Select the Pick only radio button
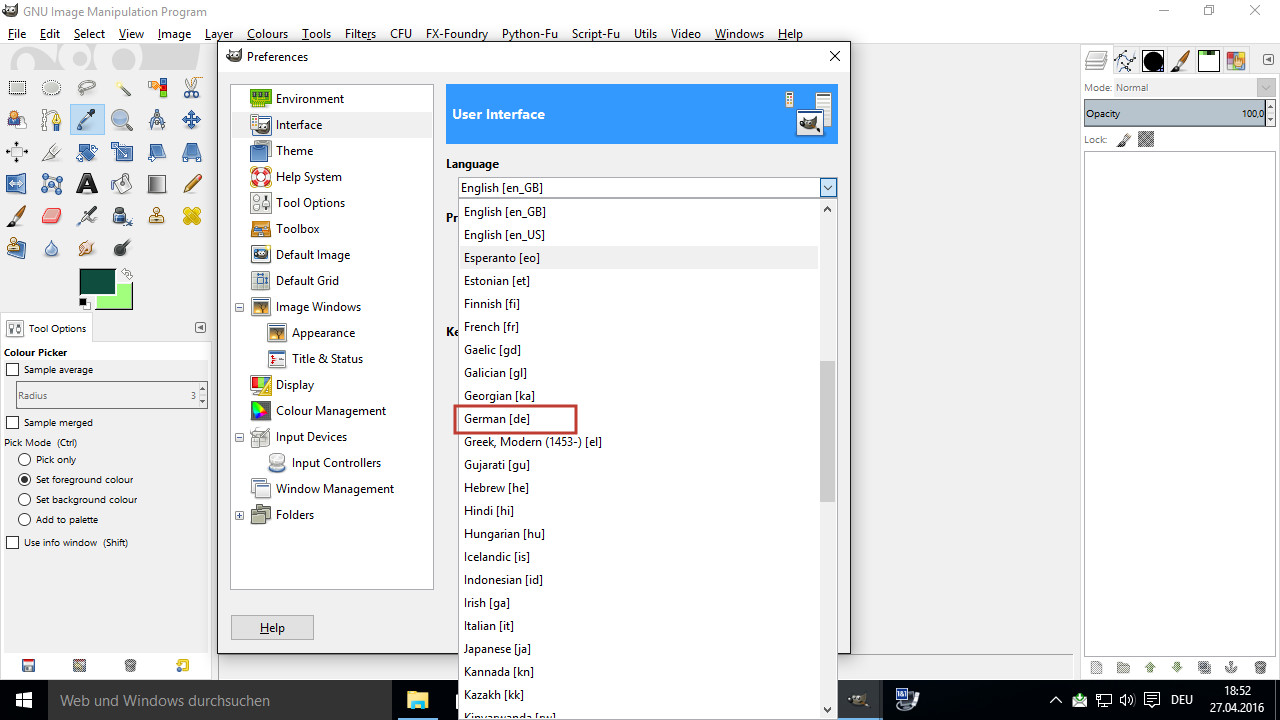Viewport: 1280px width, 720px height. (x=25, y=460)
